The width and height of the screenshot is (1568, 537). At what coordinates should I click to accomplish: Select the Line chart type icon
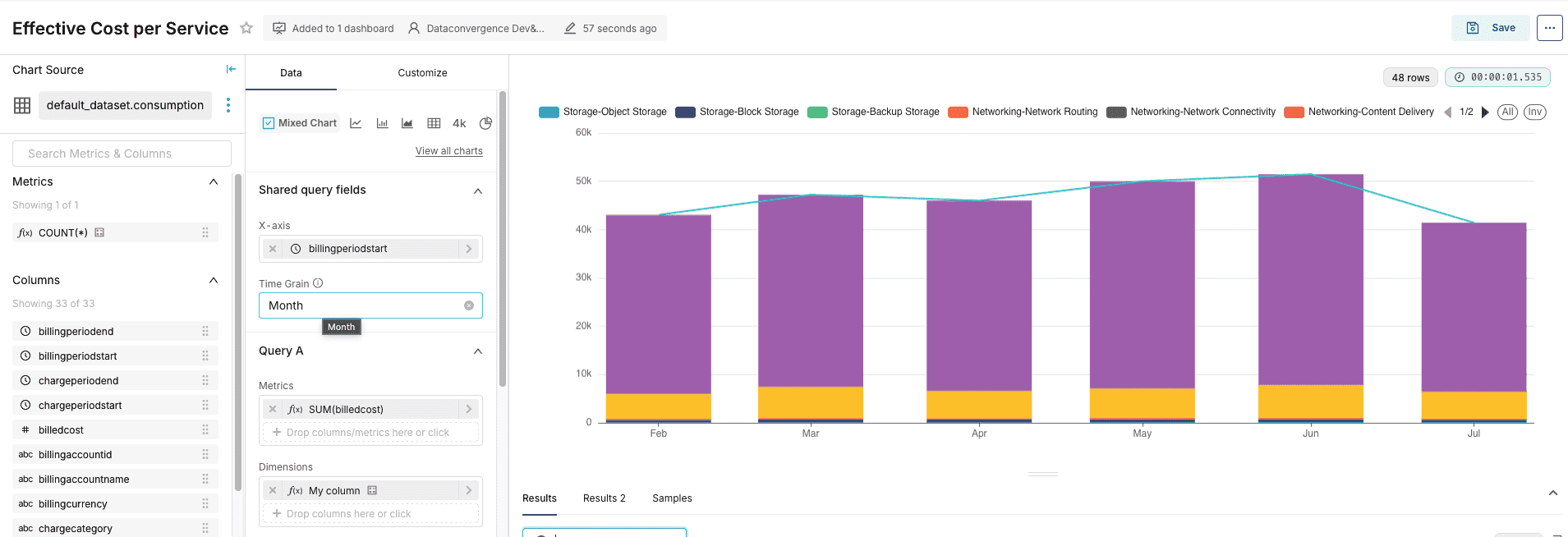(x=356, y=123)
